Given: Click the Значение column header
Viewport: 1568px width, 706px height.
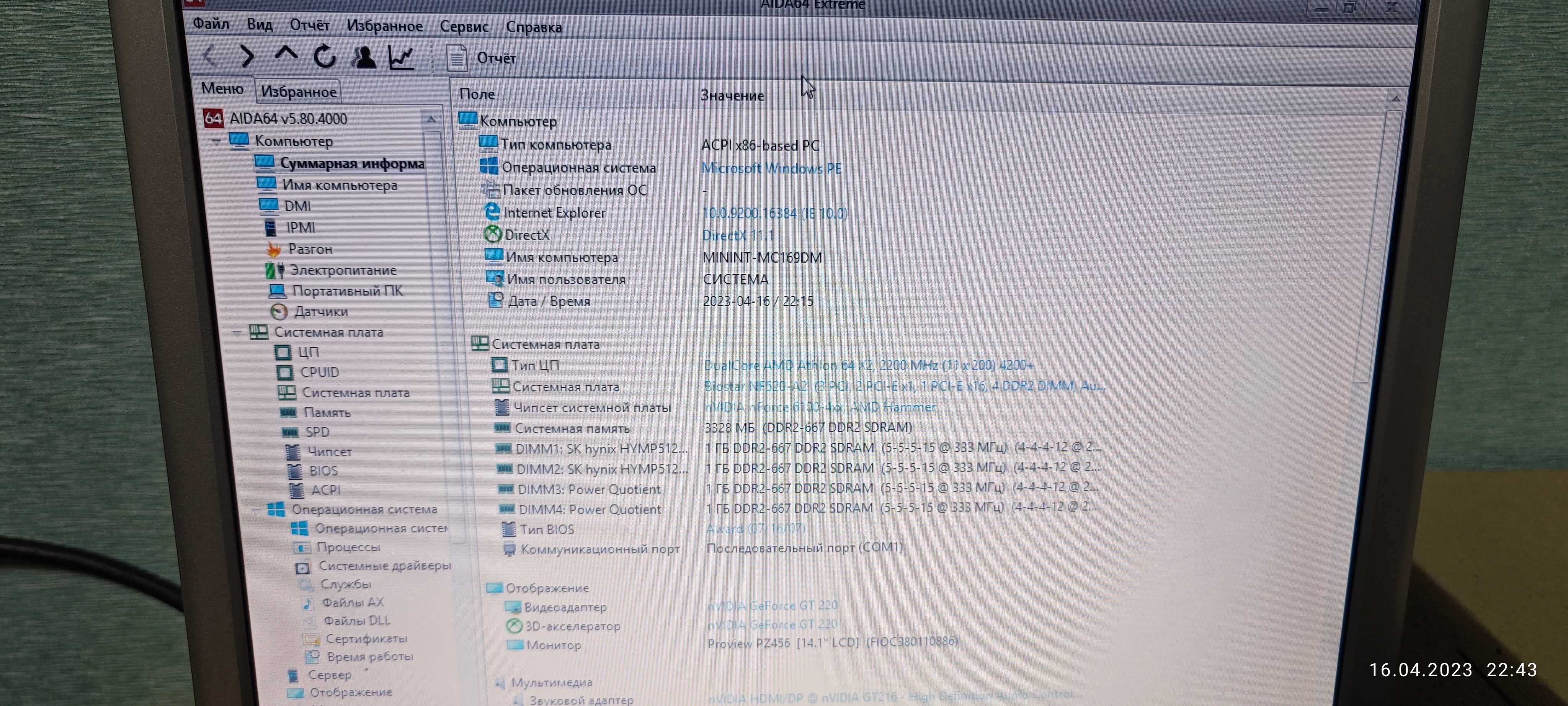Looking at the screenshot, I should coord(732,96).
